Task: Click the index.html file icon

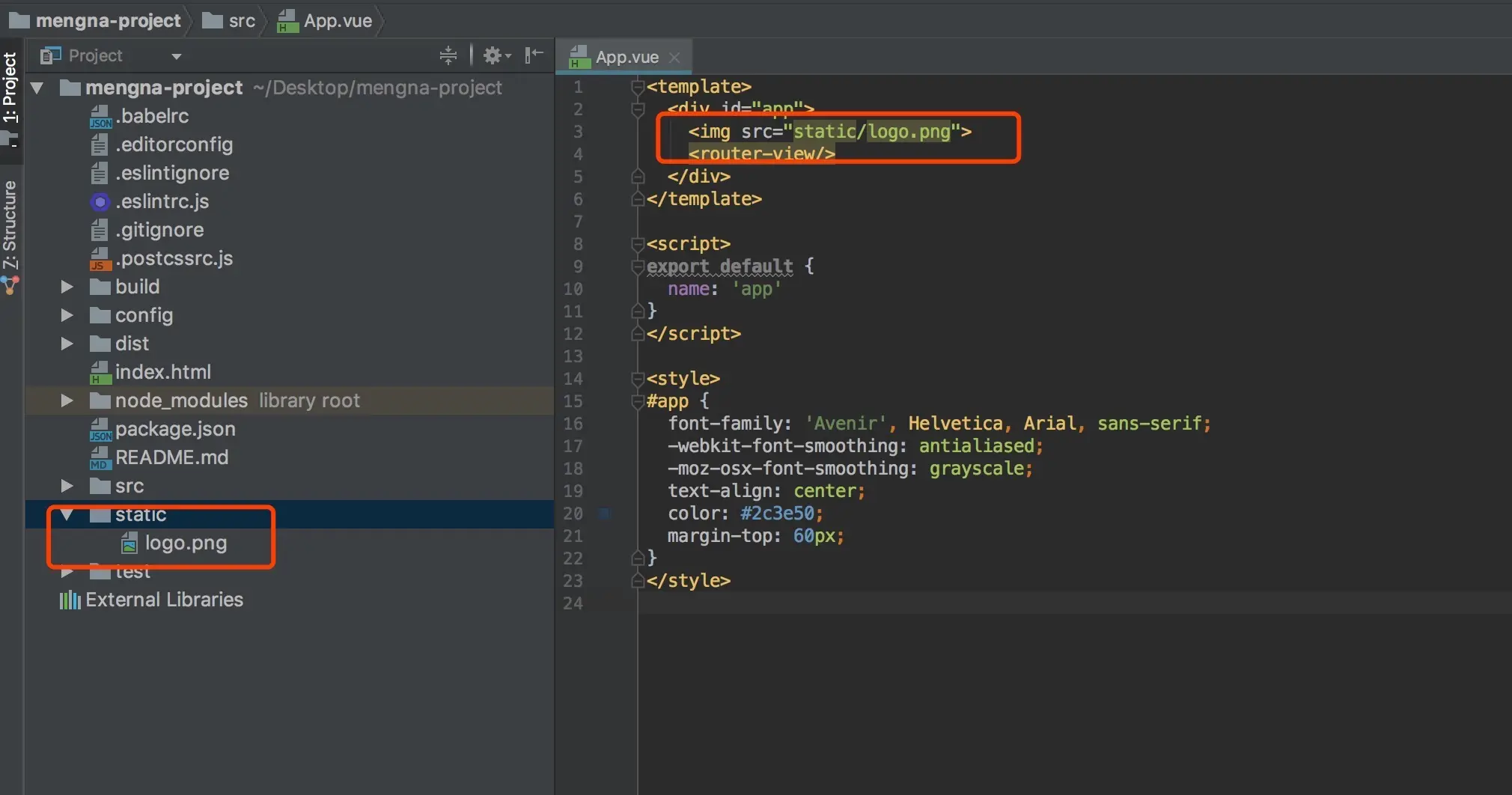Action: (100, 372)
